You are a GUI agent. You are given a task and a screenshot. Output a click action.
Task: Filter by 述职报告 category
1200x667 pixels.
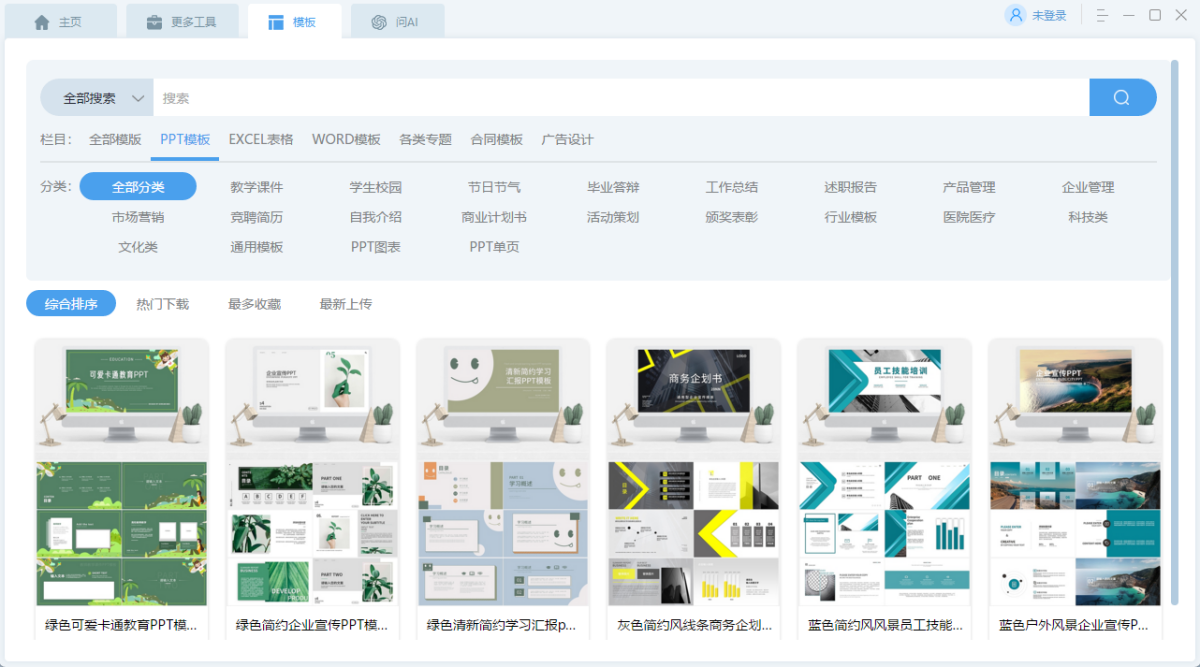[851, 187]
